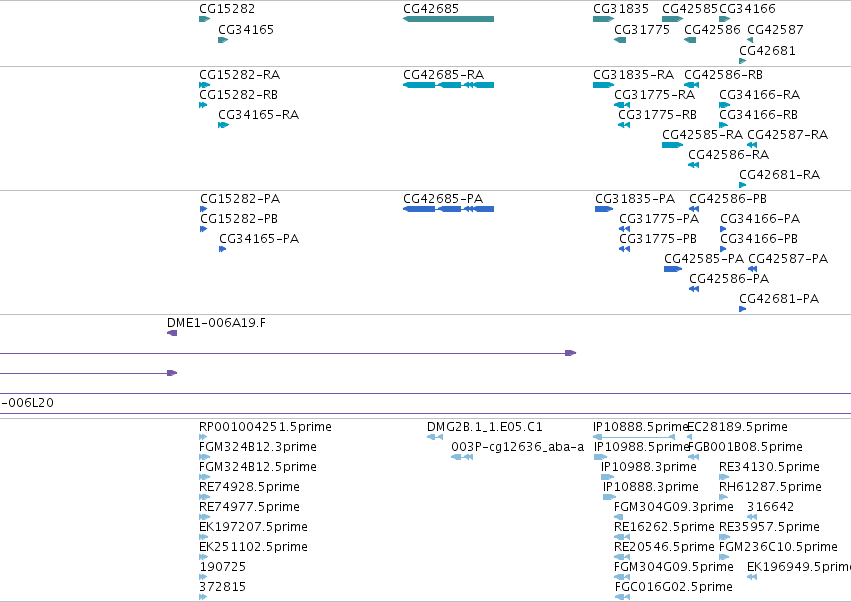Click protein CG34165-PA
Image resolution: width=851 pixels, height=602 pixels.
(x=259, y=239)
